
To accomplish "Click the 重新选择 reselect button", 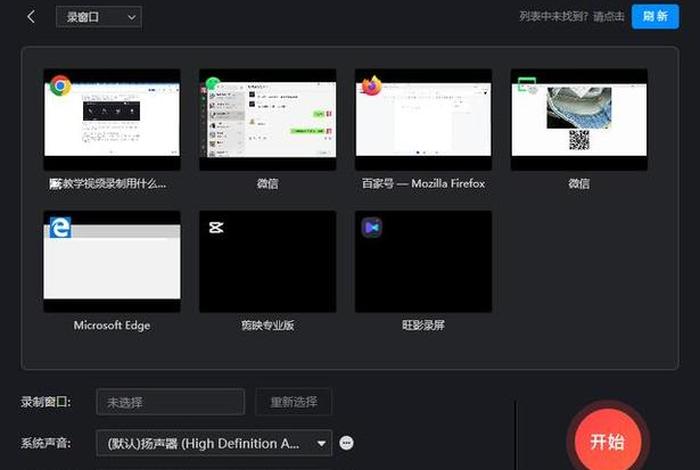I will (x=293, y=402).
